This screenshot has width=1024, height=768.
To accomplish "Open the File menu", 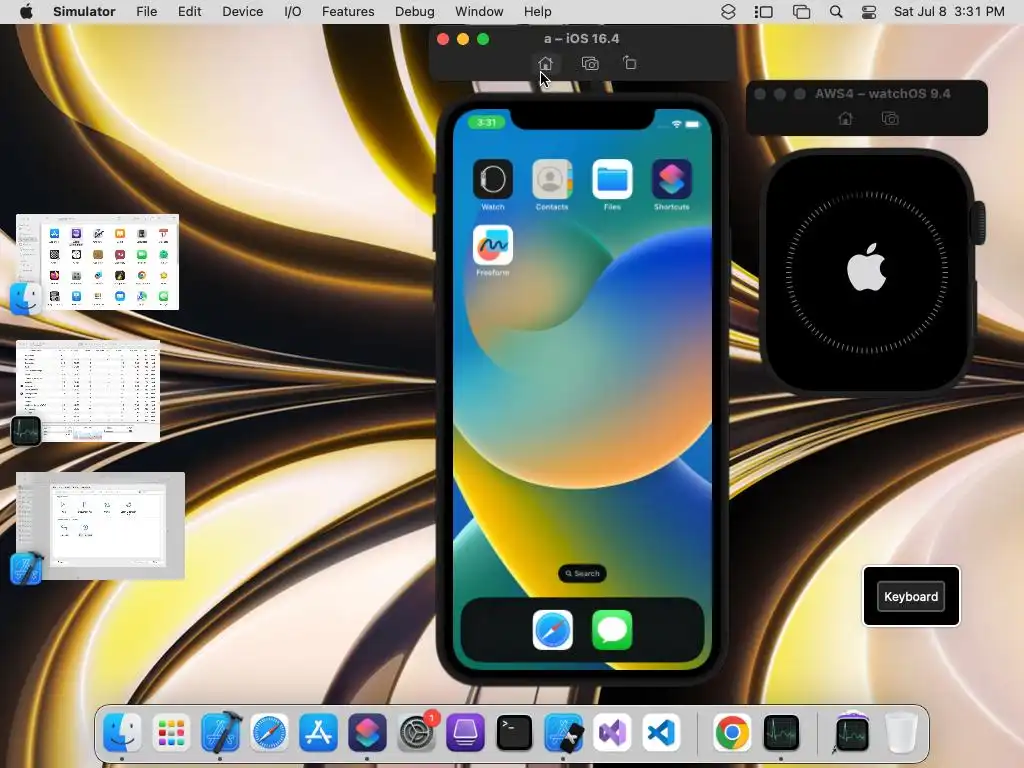I will 146,12.
